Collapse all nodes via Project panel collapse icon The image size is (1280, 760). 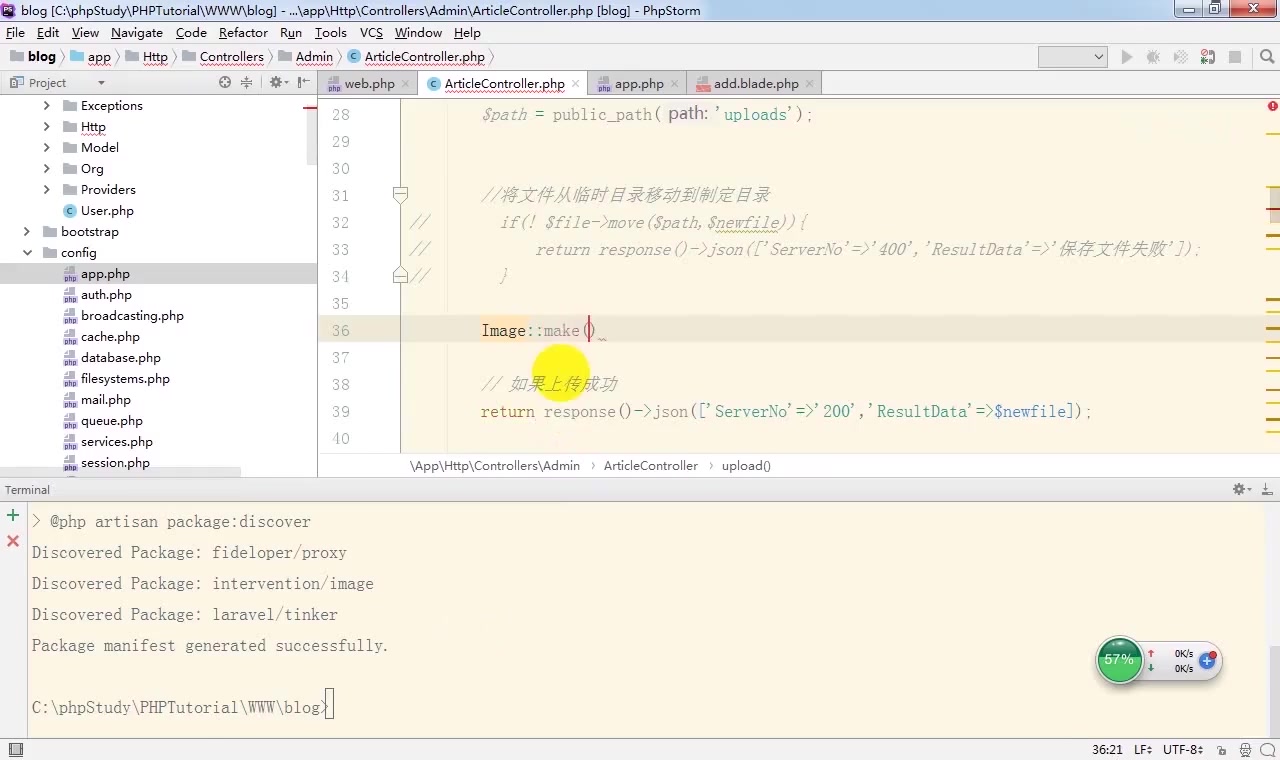247,82
